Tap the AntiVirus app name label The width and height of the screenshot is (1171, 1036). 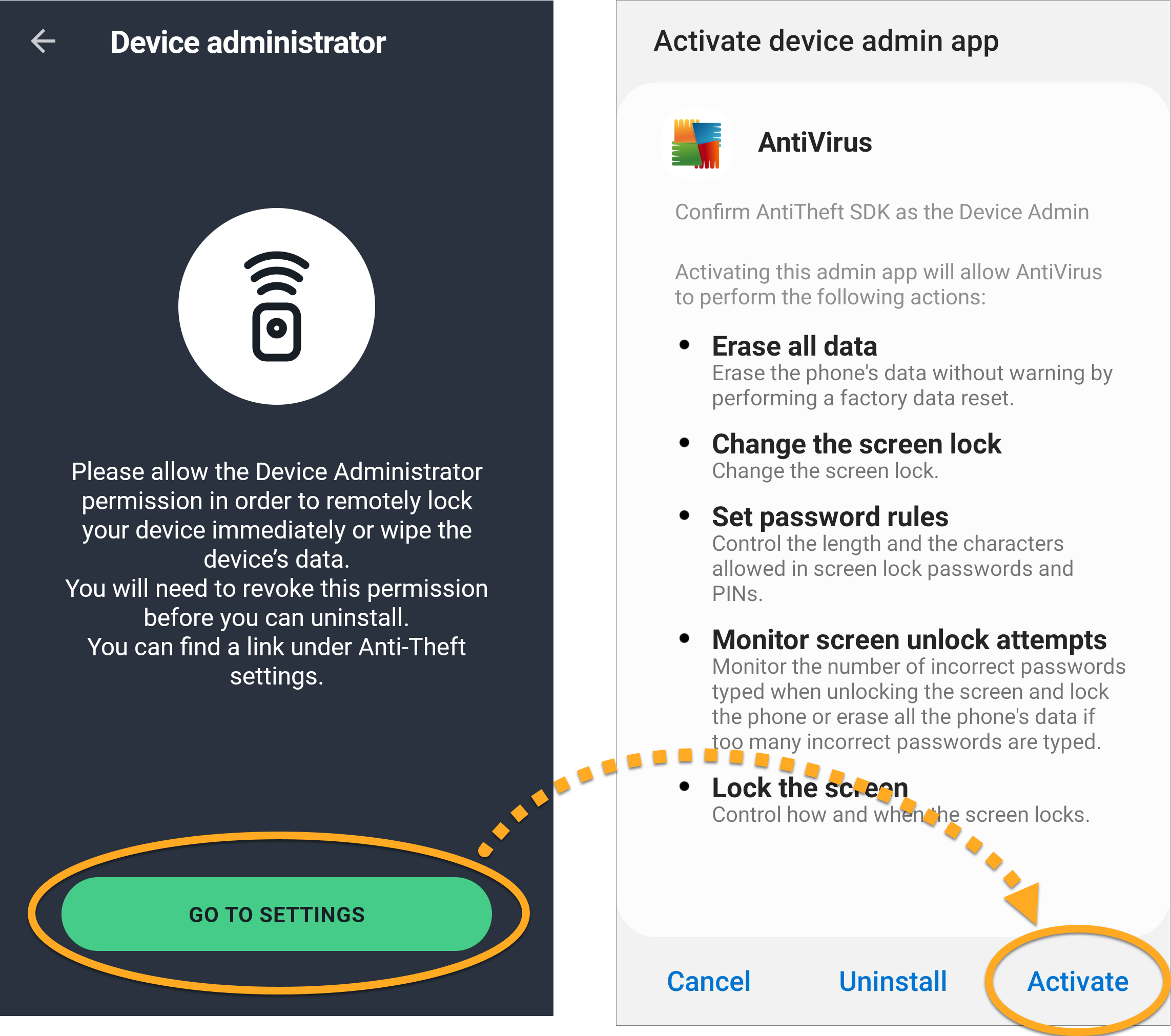(815, 142)
